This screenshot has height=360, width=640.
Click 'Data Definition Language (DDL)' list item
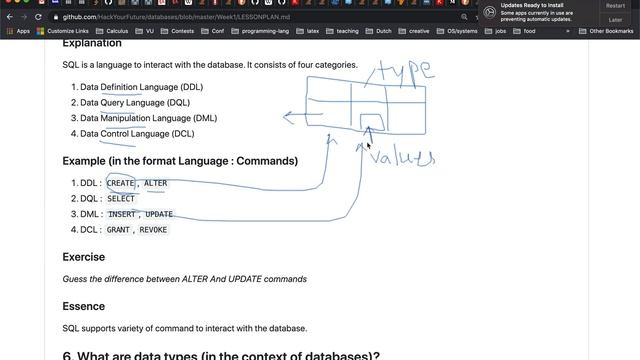(x=141, y=87)
